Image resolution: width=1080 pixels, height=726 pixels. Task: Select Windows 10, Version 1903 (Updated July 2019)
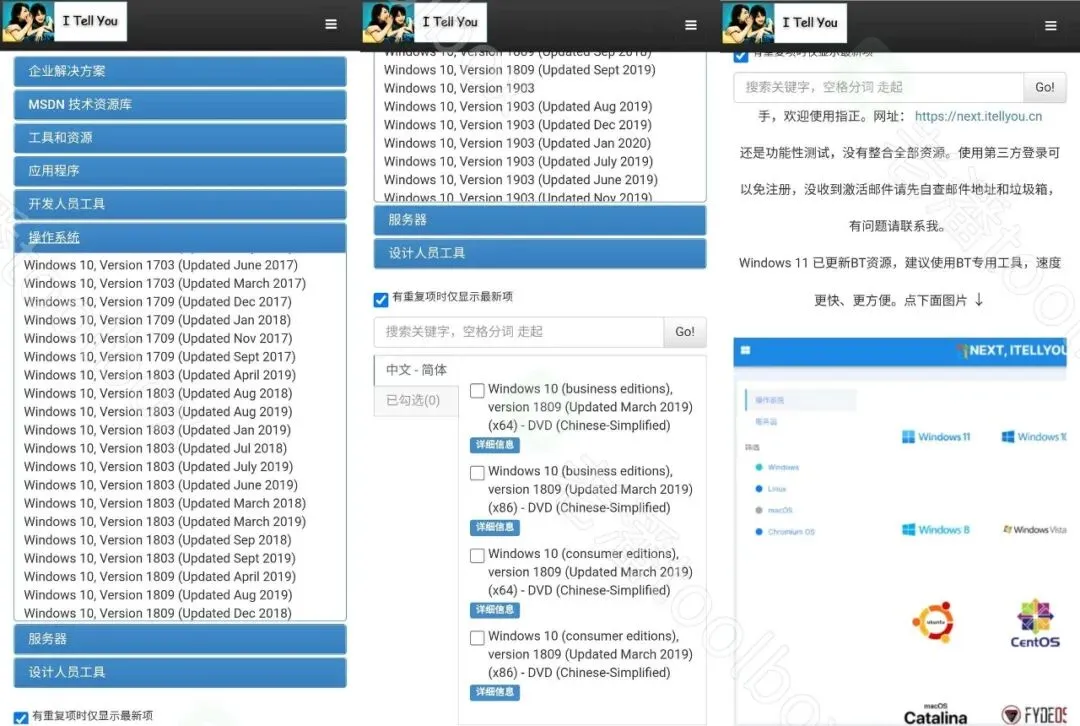click(x=518, y=161)
